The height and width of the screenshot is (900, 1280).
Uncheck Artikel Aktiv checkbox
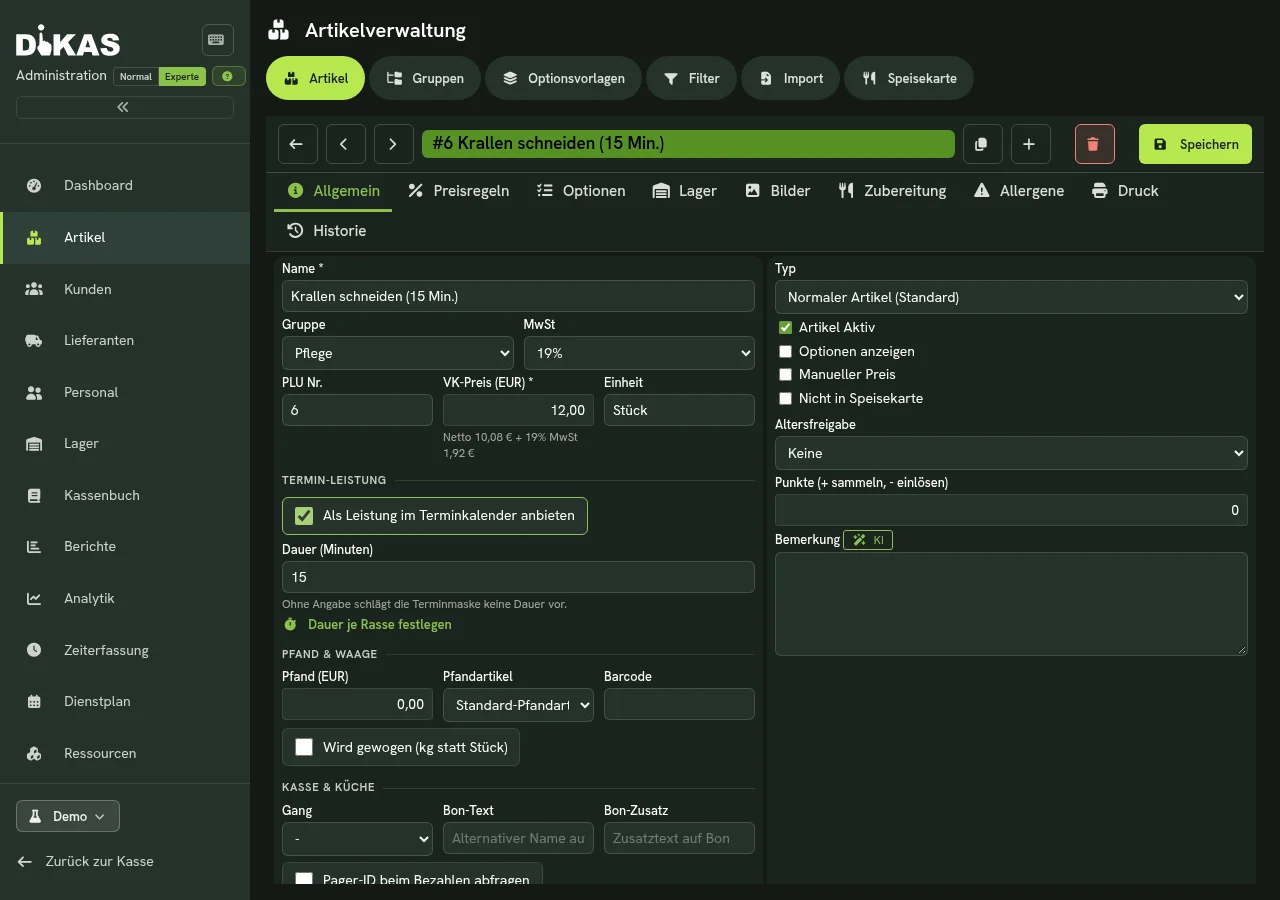point(785,327)
